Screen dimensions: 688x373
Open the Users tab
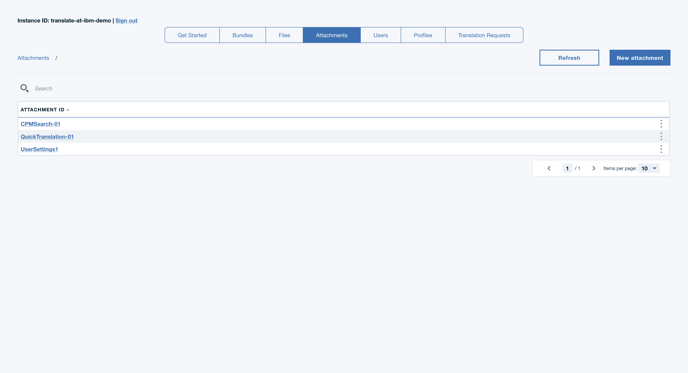pyautogui.click(x=380, y=35)
